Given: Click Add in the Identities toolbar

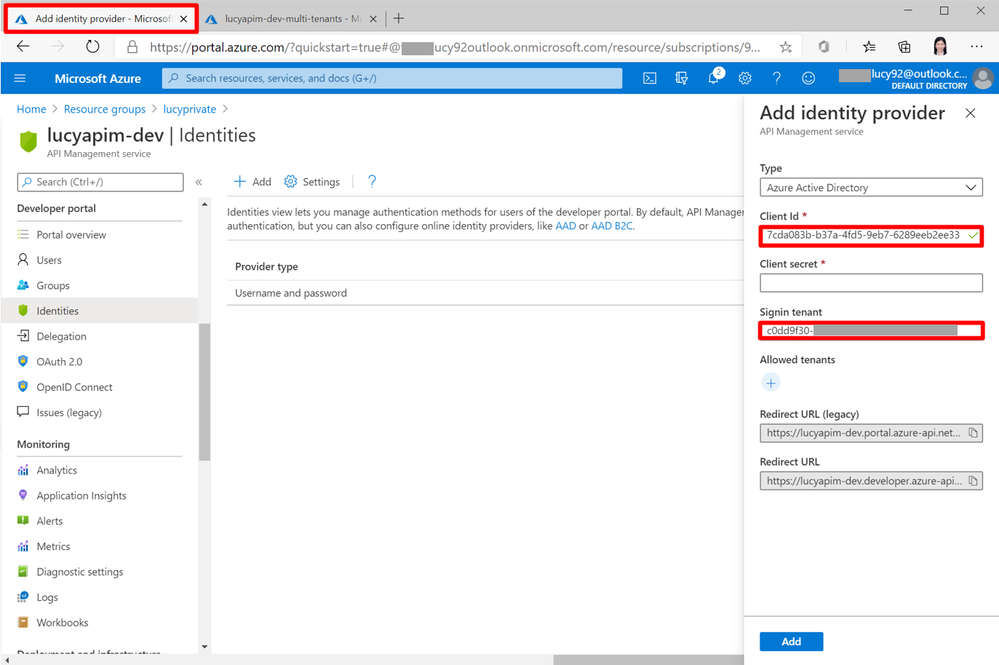Looking at the screenshot, I should tap(252, 182).
